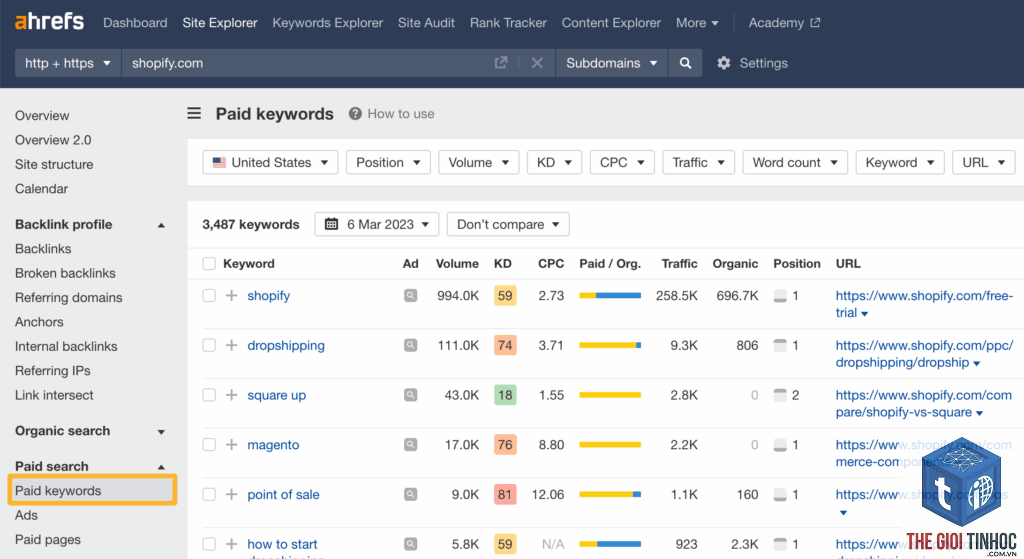1024x559 pixels.
Task: Expand plus icon for magento keyword
Action: tap(231, 445)
